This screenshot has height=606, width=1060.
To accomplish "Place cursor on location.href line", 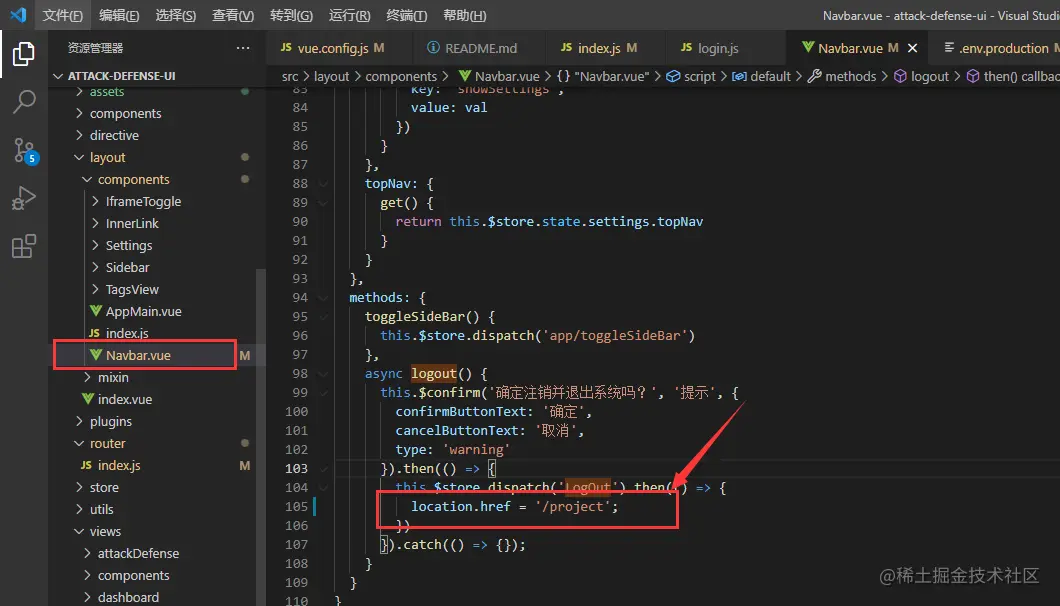I will [514, 506].
